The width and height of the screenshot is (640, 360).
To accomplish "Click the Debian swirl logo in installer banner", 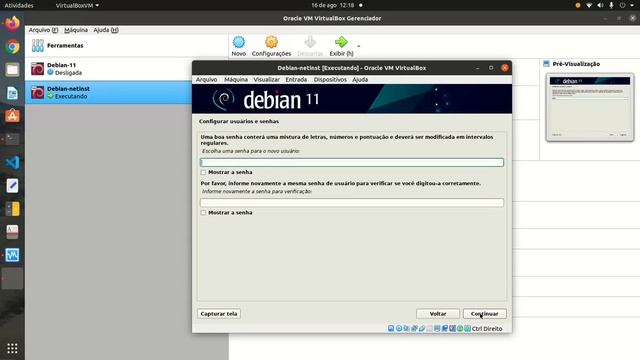I will 223,99.
